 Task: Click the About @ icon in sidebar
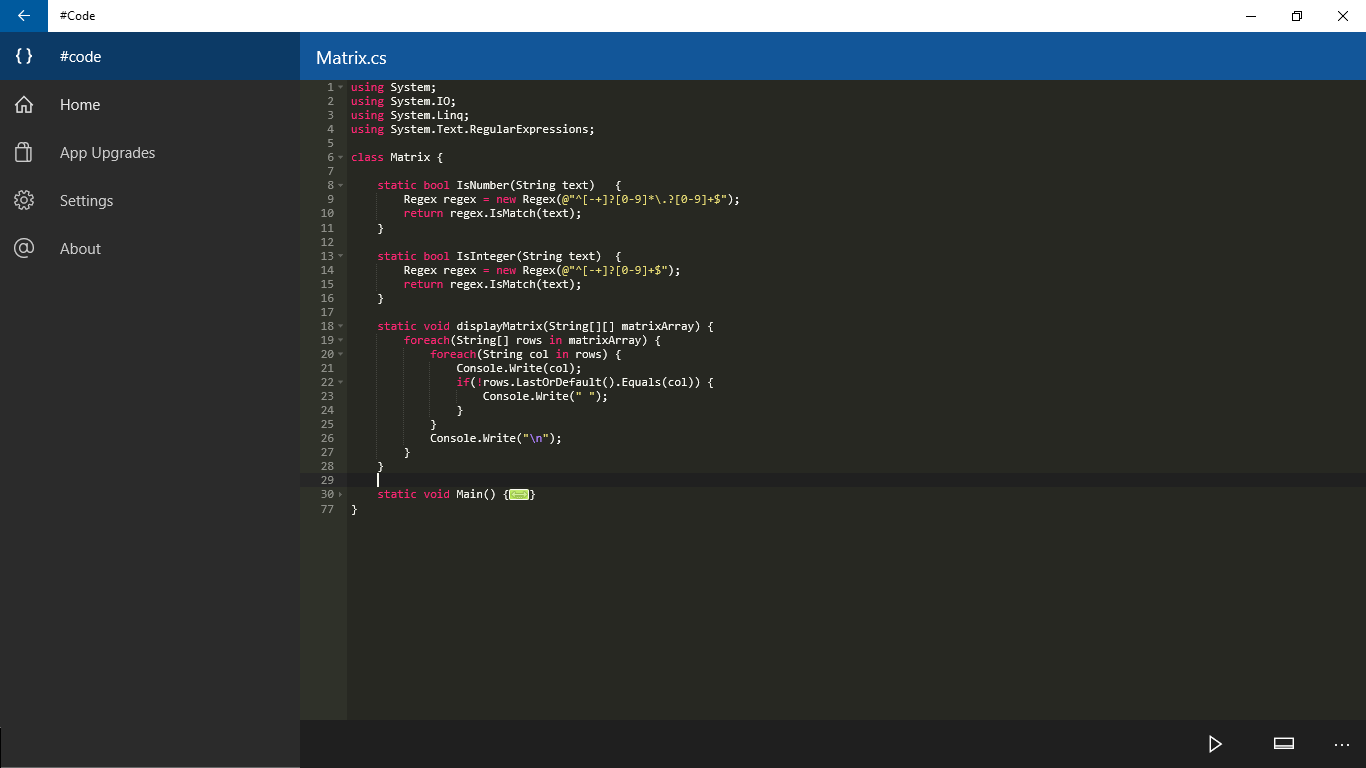coord(24,248)
